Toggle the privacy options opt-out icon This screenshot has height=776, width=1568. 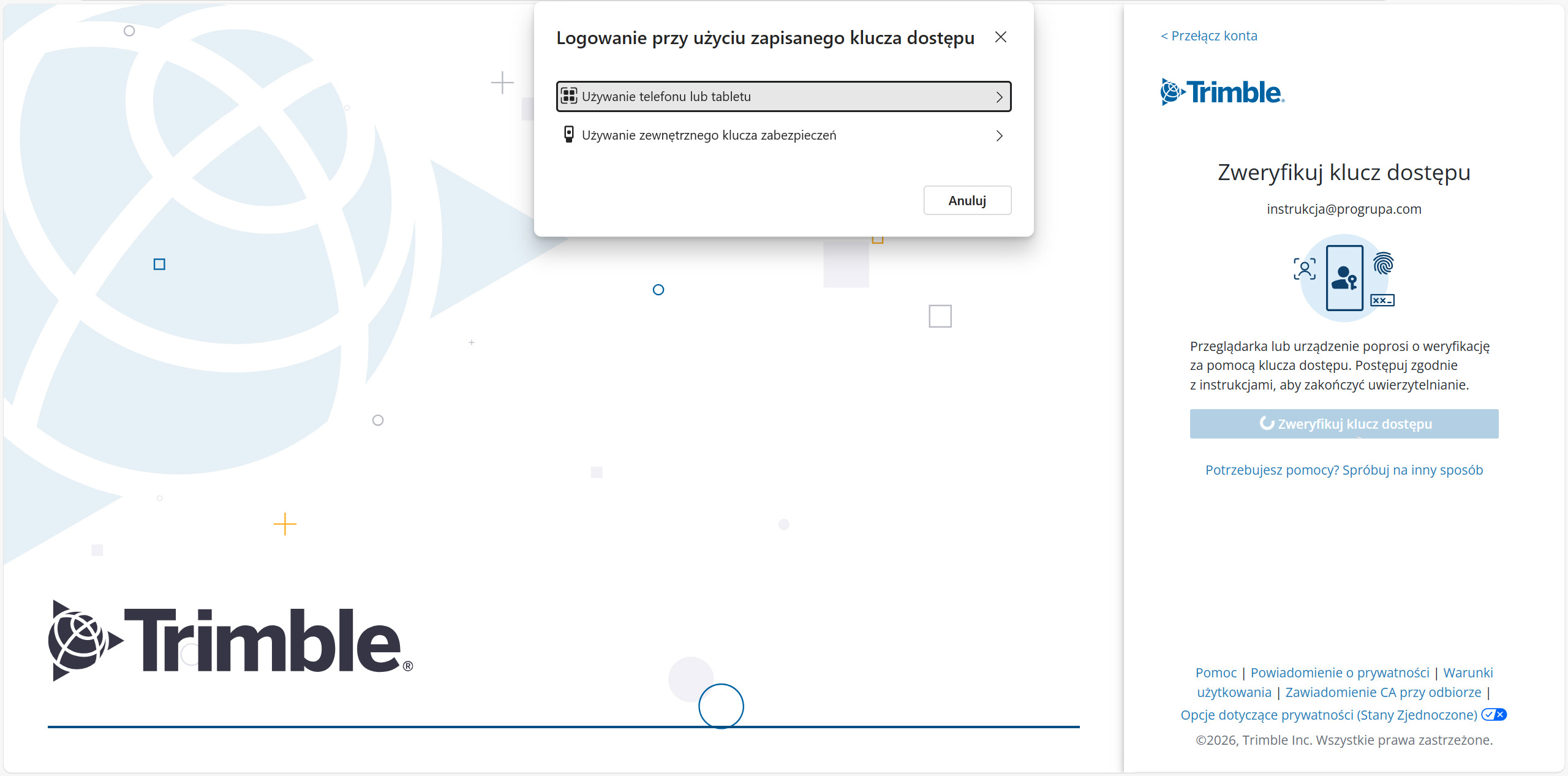tap(1494, 714)
